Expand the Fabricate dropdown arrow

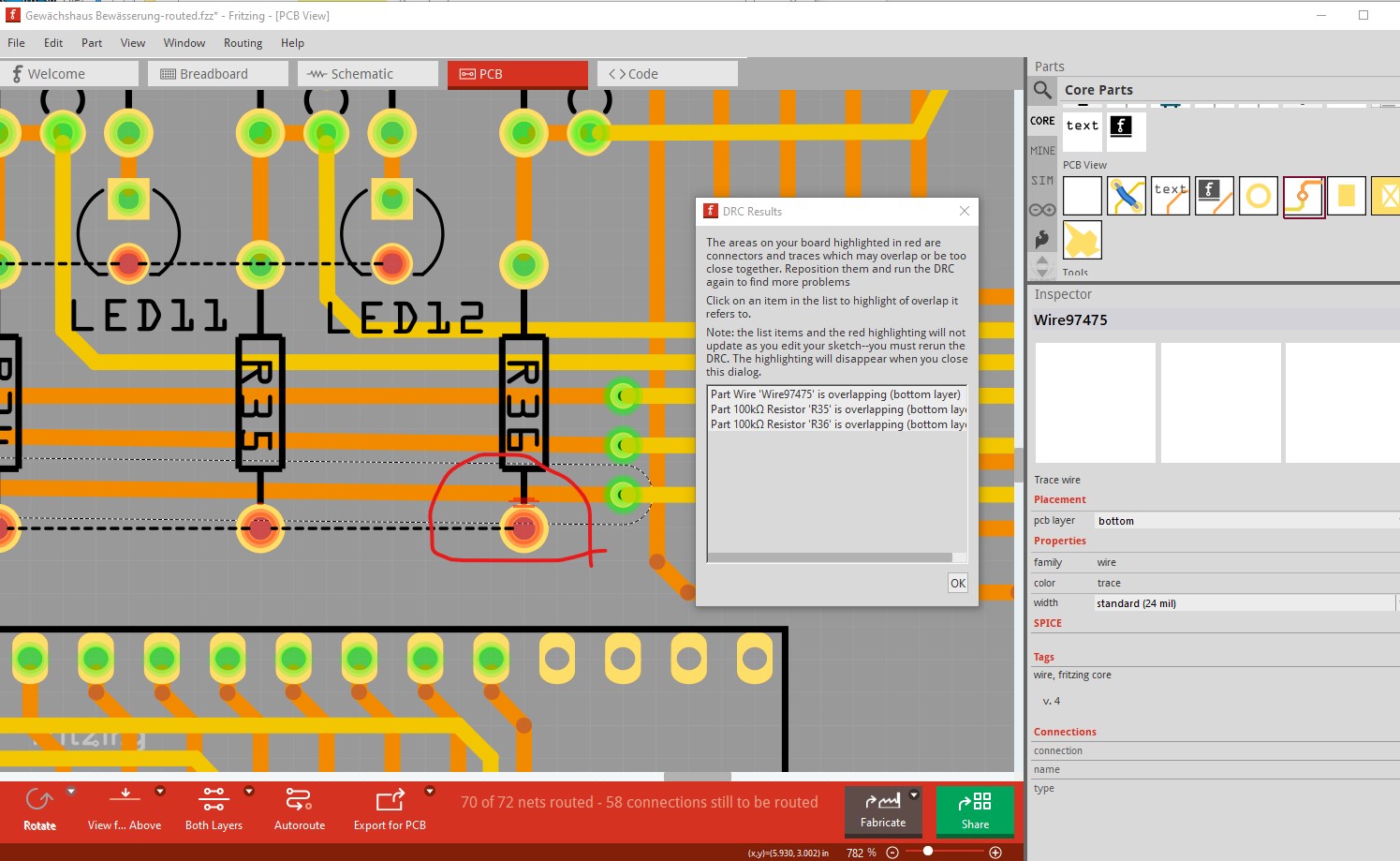(x=914, y=794)
